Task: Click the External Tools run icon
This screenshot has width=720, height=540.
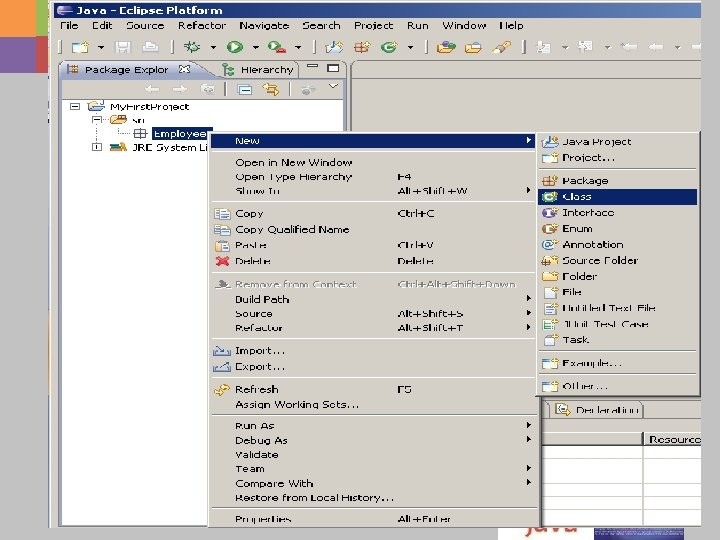Action: (276, 47)
